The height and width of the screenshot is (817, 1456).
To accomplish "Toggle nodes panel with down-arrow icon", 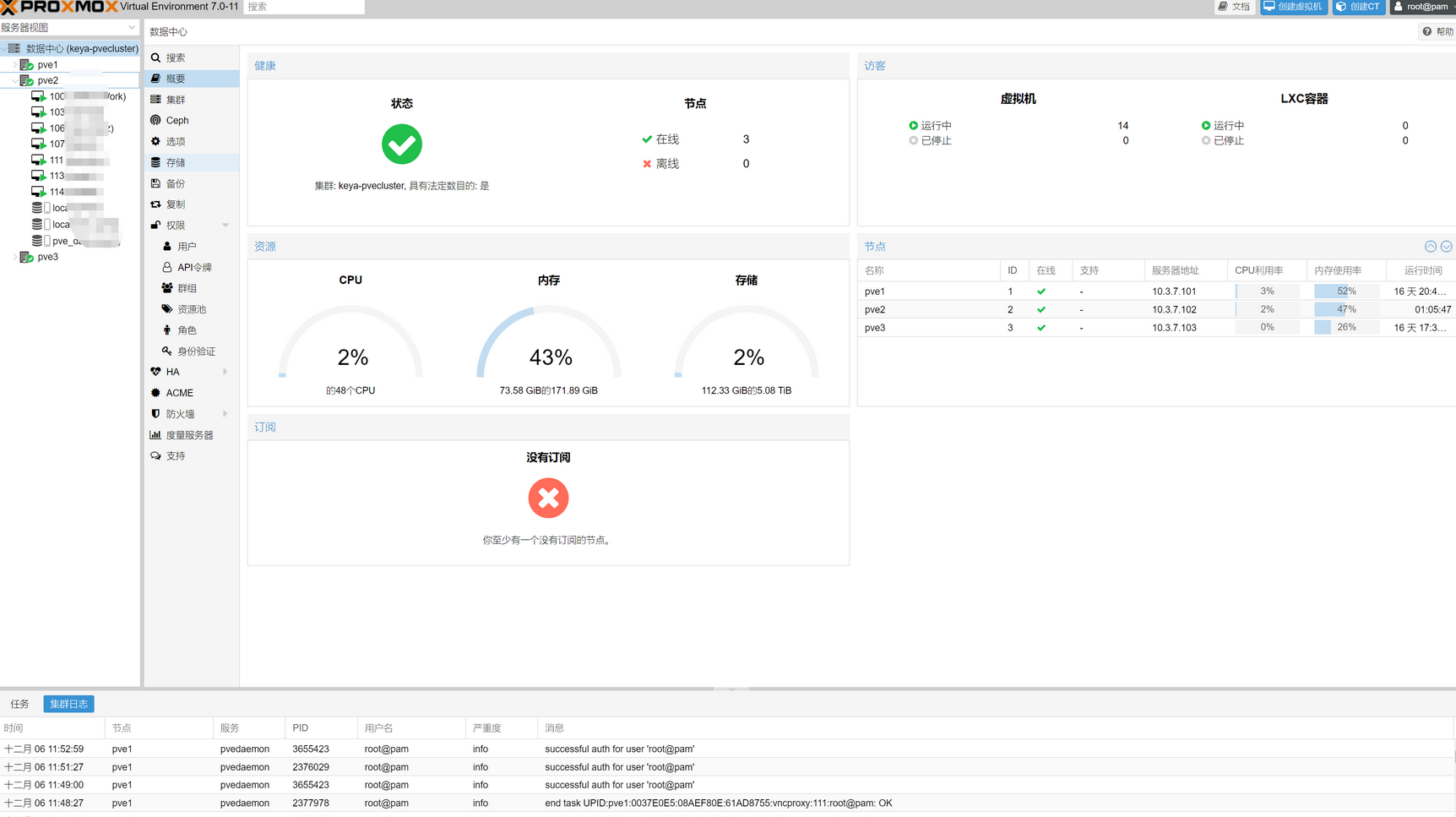I will pyautogui.click(x=1447, y=247).
